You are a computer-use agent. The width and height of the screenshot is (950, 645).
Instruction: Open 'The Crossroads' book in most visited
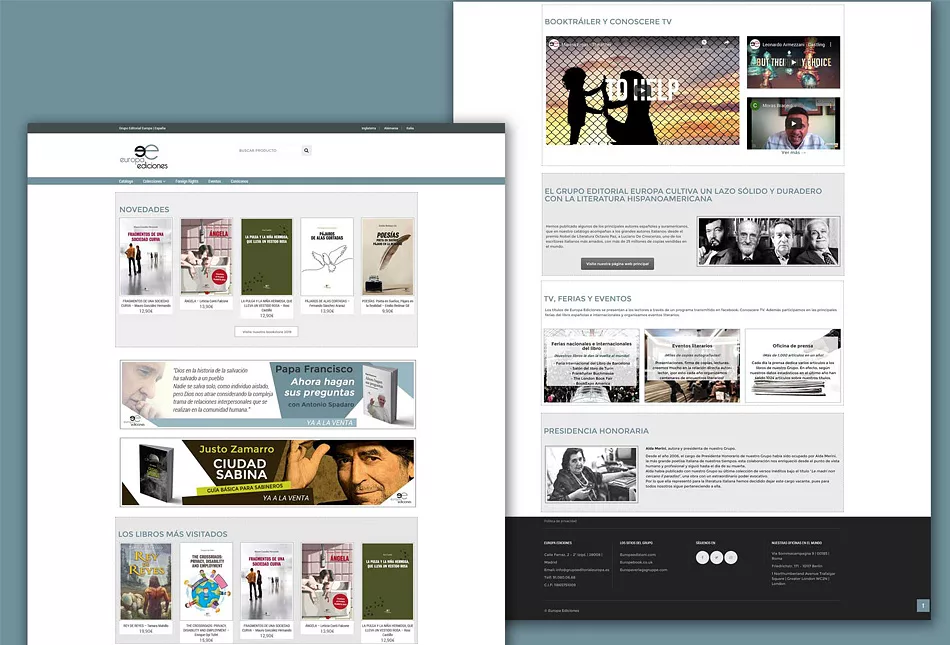coord(206,581)
